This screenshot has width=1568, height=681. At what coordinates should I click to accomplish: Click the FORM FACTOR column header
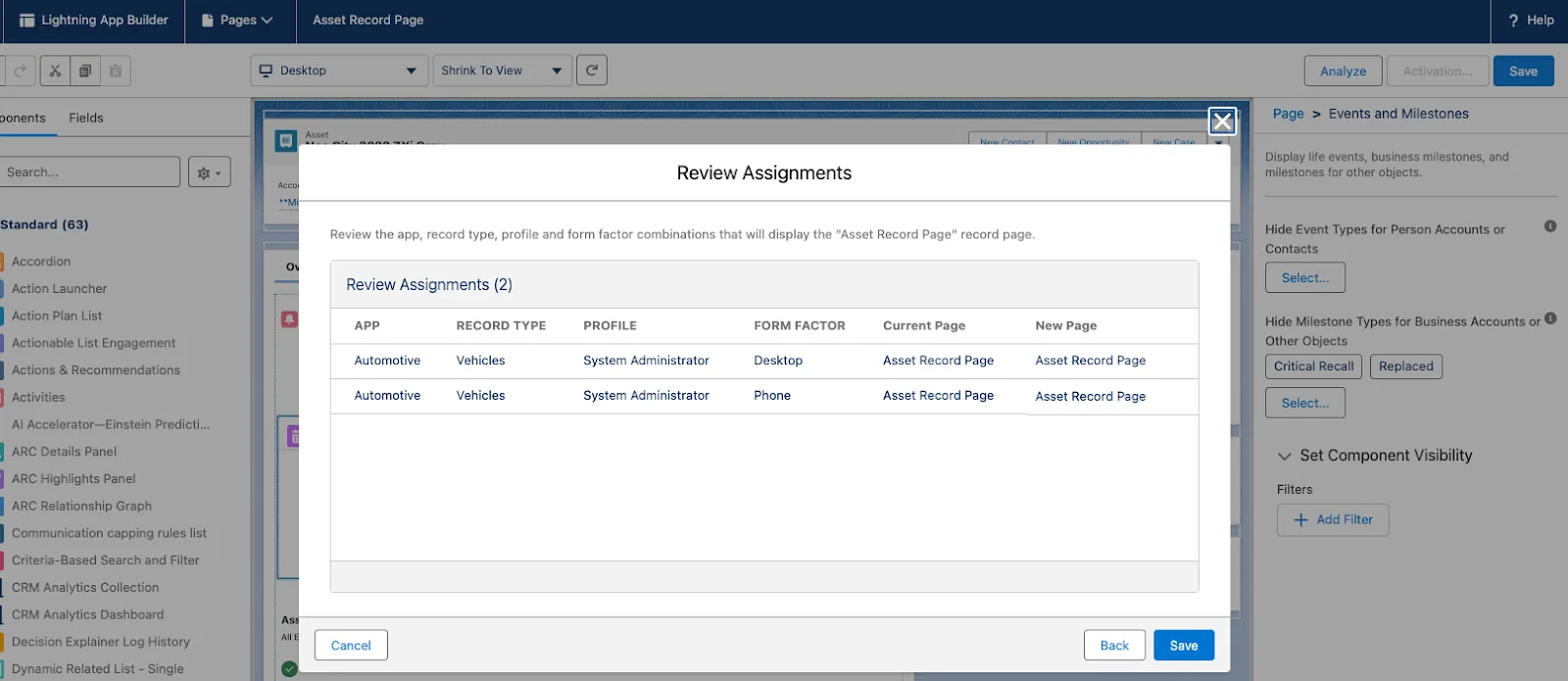800,326
